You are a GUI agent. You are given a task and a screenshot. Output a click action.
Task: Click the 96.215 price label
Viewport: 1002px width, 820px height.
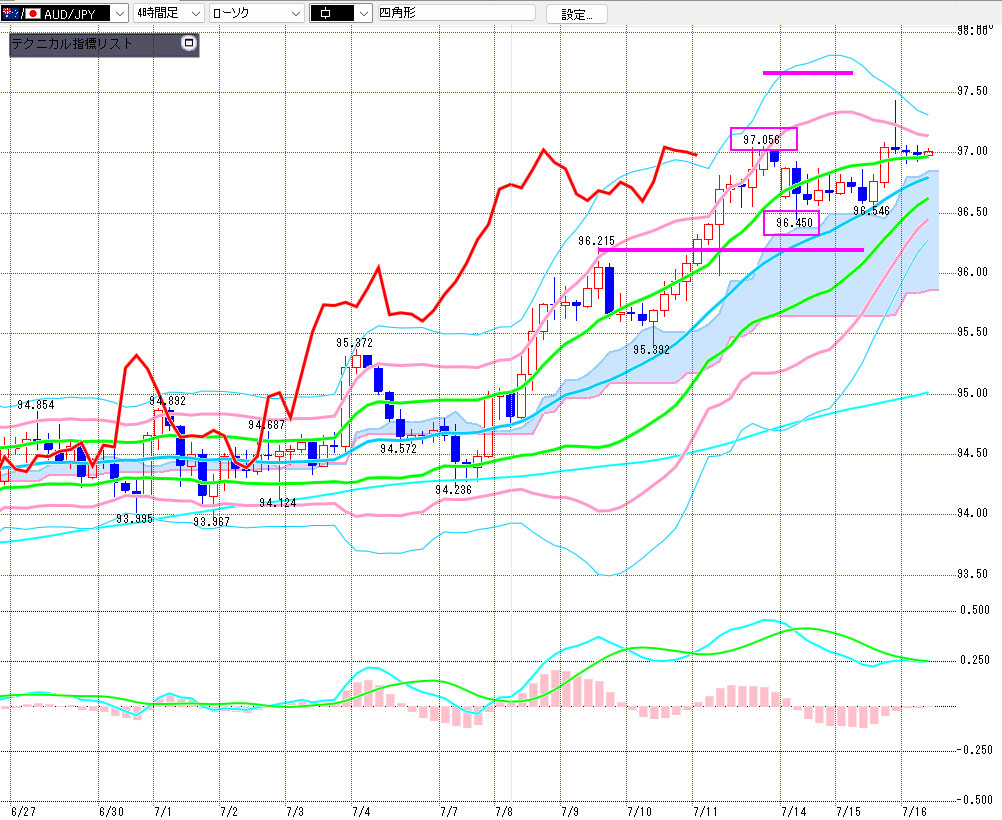tap(596, 241)
